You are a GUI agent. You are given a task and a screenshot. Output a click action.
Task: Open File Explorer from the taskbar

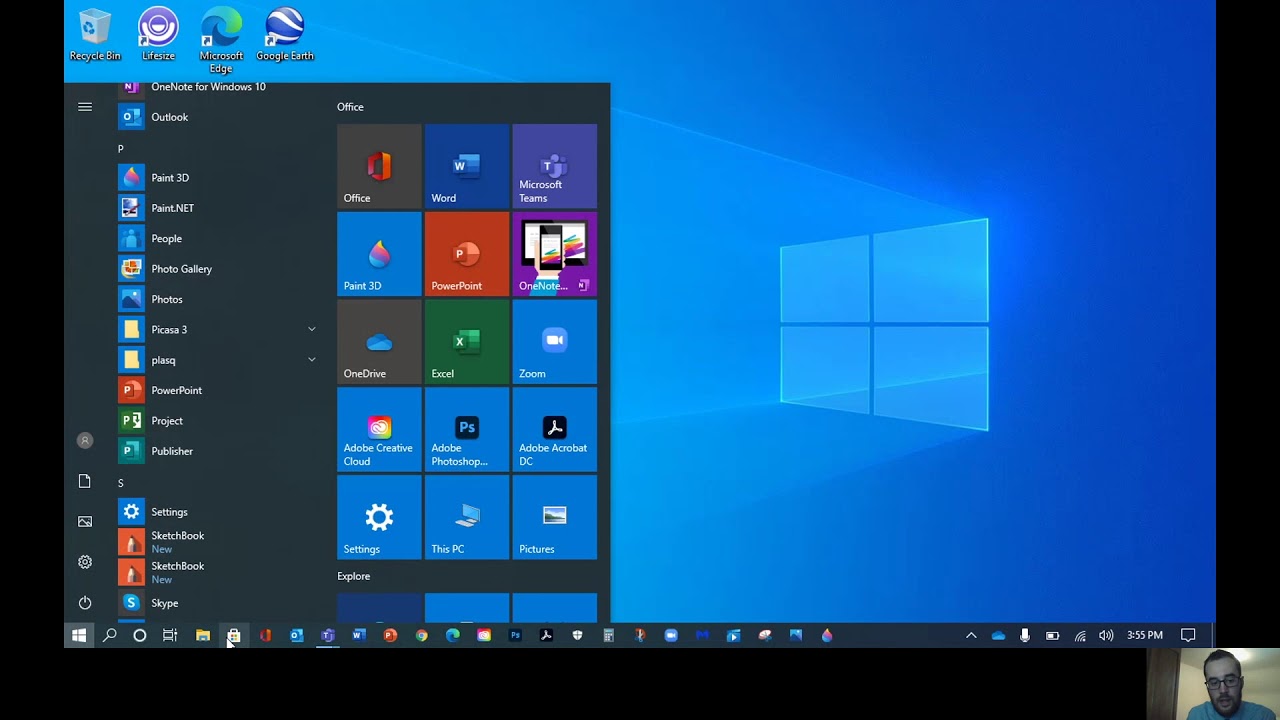point(203,635)
